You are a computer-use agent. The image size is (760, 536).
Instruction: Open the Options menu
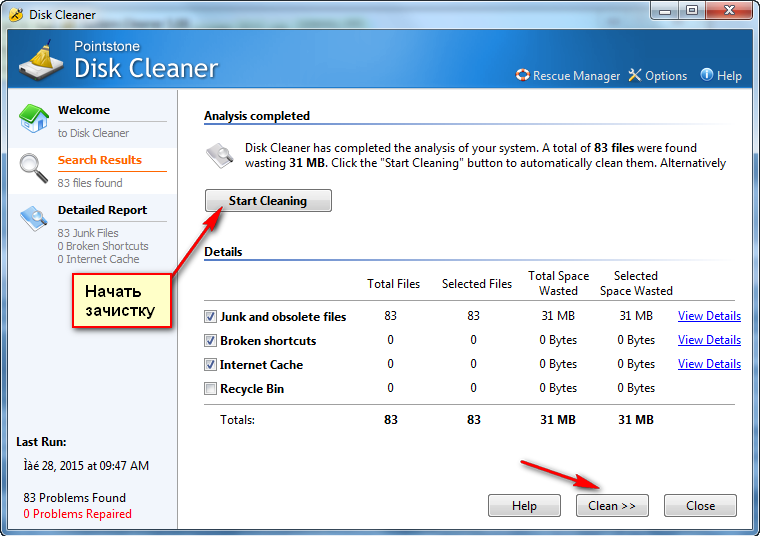(x=658, y=76)
